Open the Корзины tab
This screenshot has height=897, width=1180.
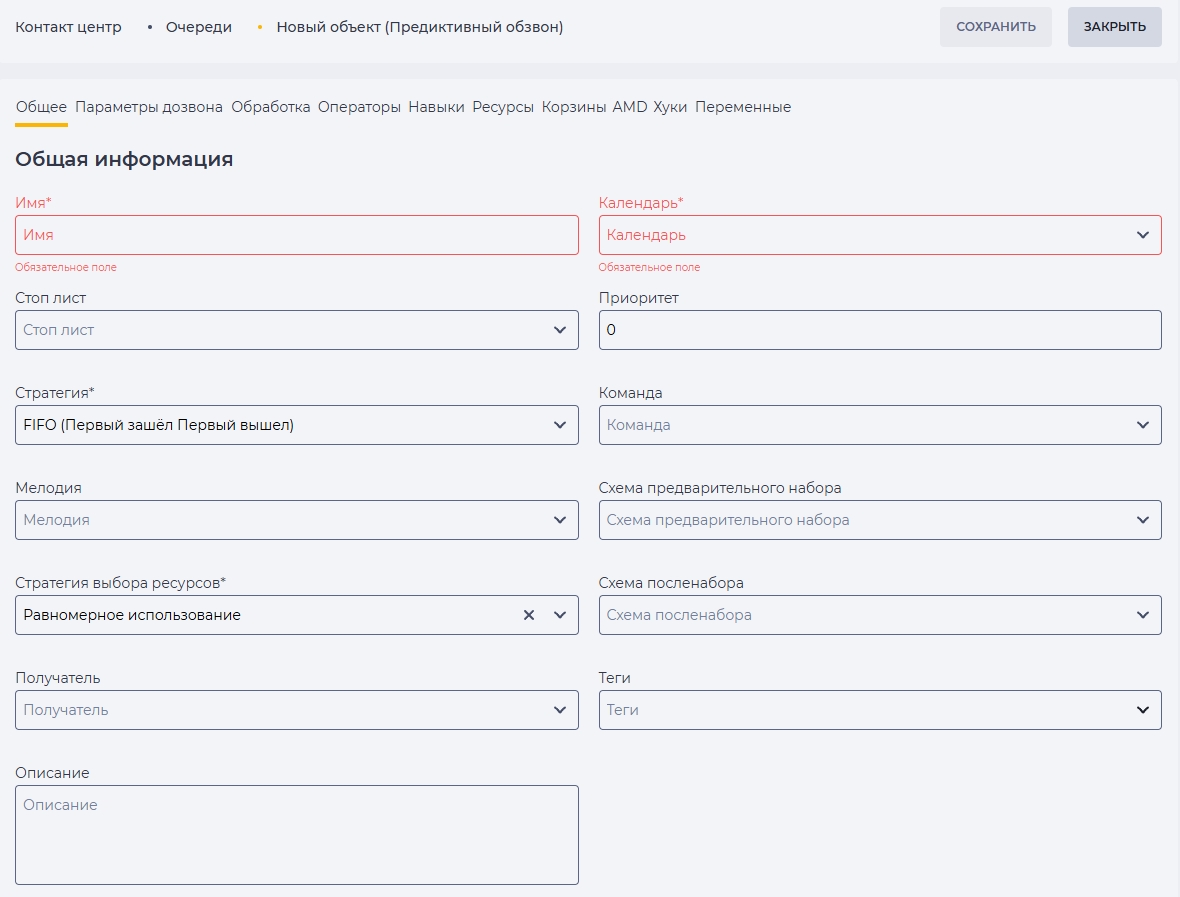point(573,107)
